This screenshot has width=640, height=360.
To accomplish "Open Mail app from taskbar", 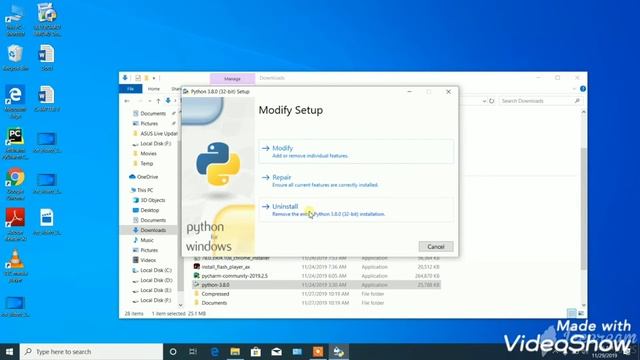I will pyautogui.click(x=276, y=351).
